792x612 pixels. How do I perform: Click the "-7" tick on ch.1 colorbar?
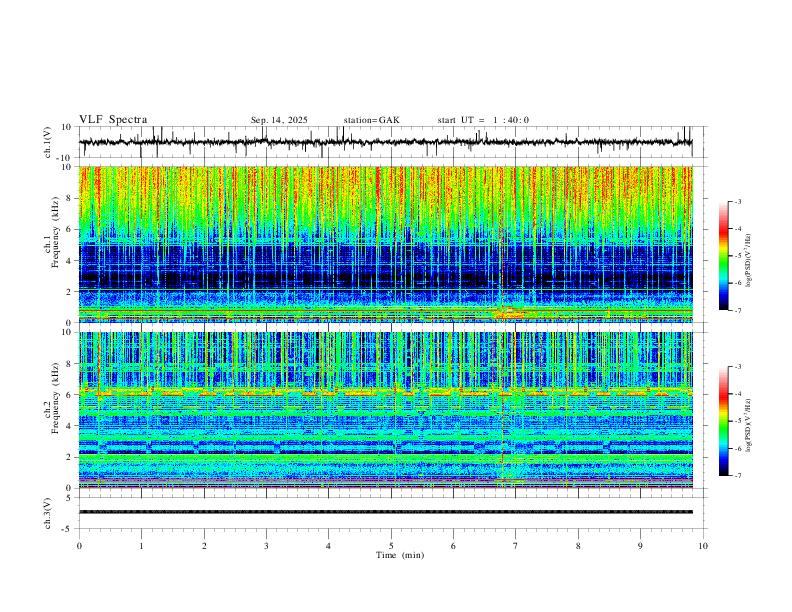click(x=737, y=310)
